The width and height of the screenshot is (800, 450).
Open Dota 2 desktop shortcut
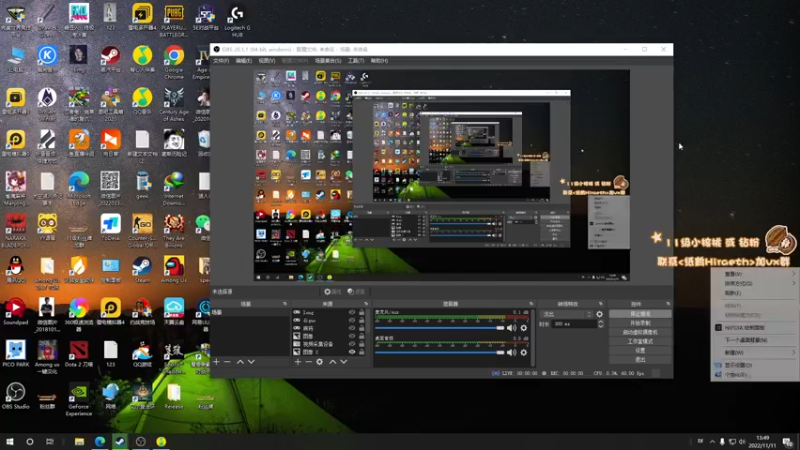click(79, 354)
